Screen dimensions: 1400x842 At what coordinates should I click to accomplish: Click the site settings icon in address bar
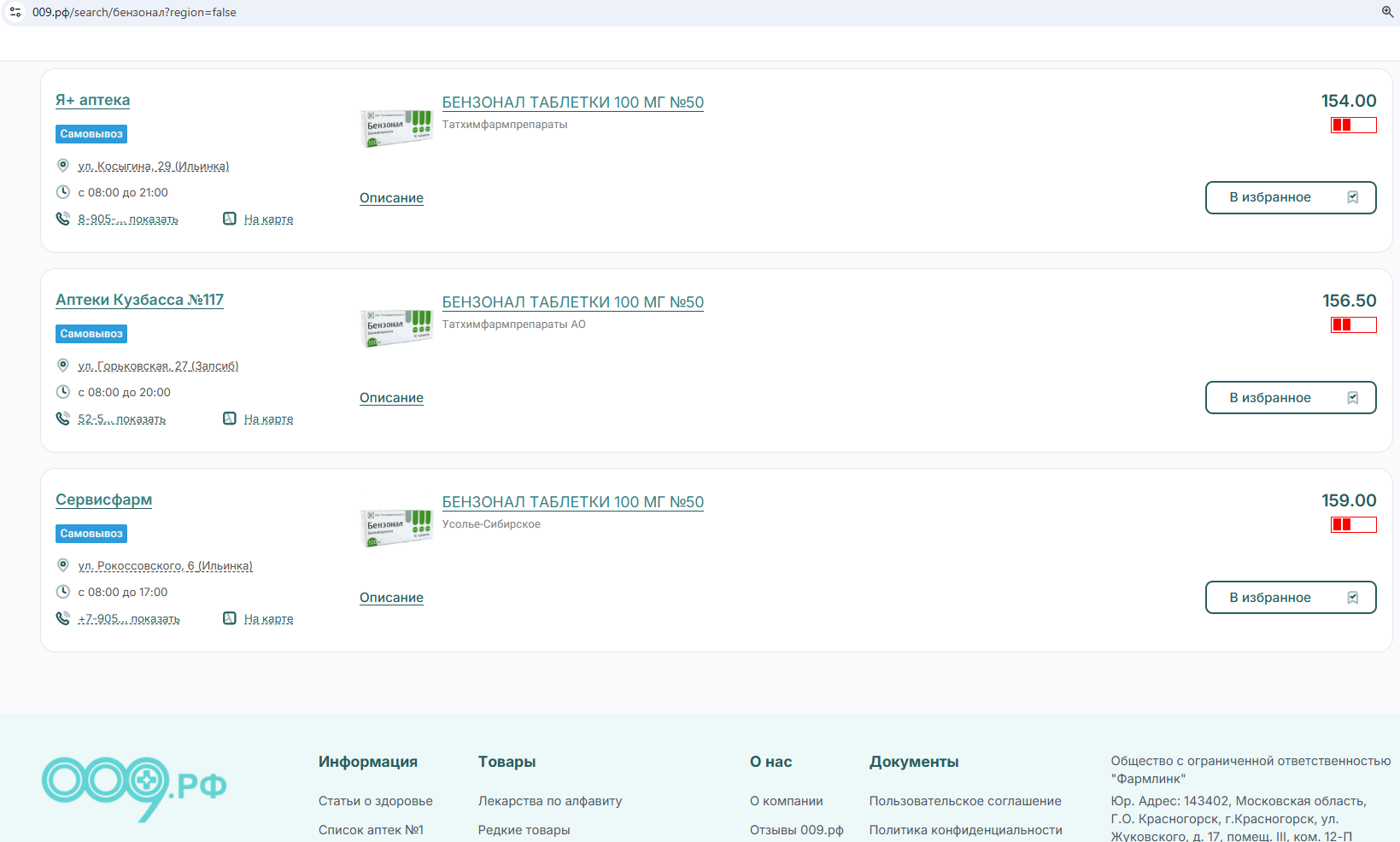15,12
